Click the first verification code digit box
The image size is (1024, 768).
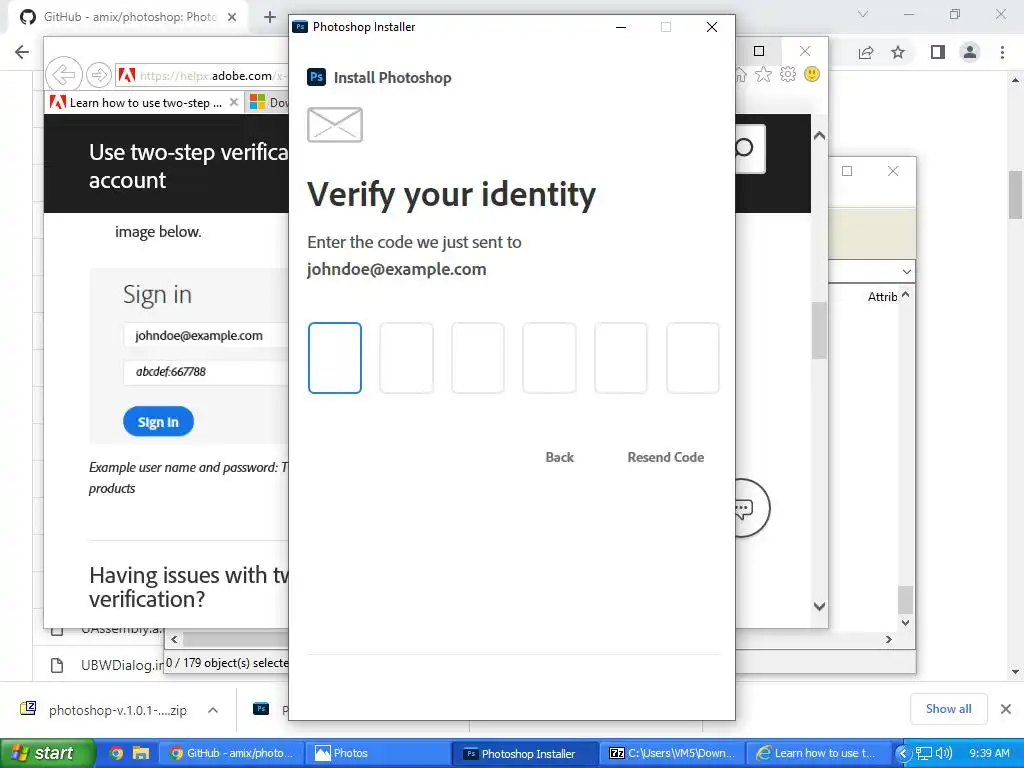tap(334, 358)
